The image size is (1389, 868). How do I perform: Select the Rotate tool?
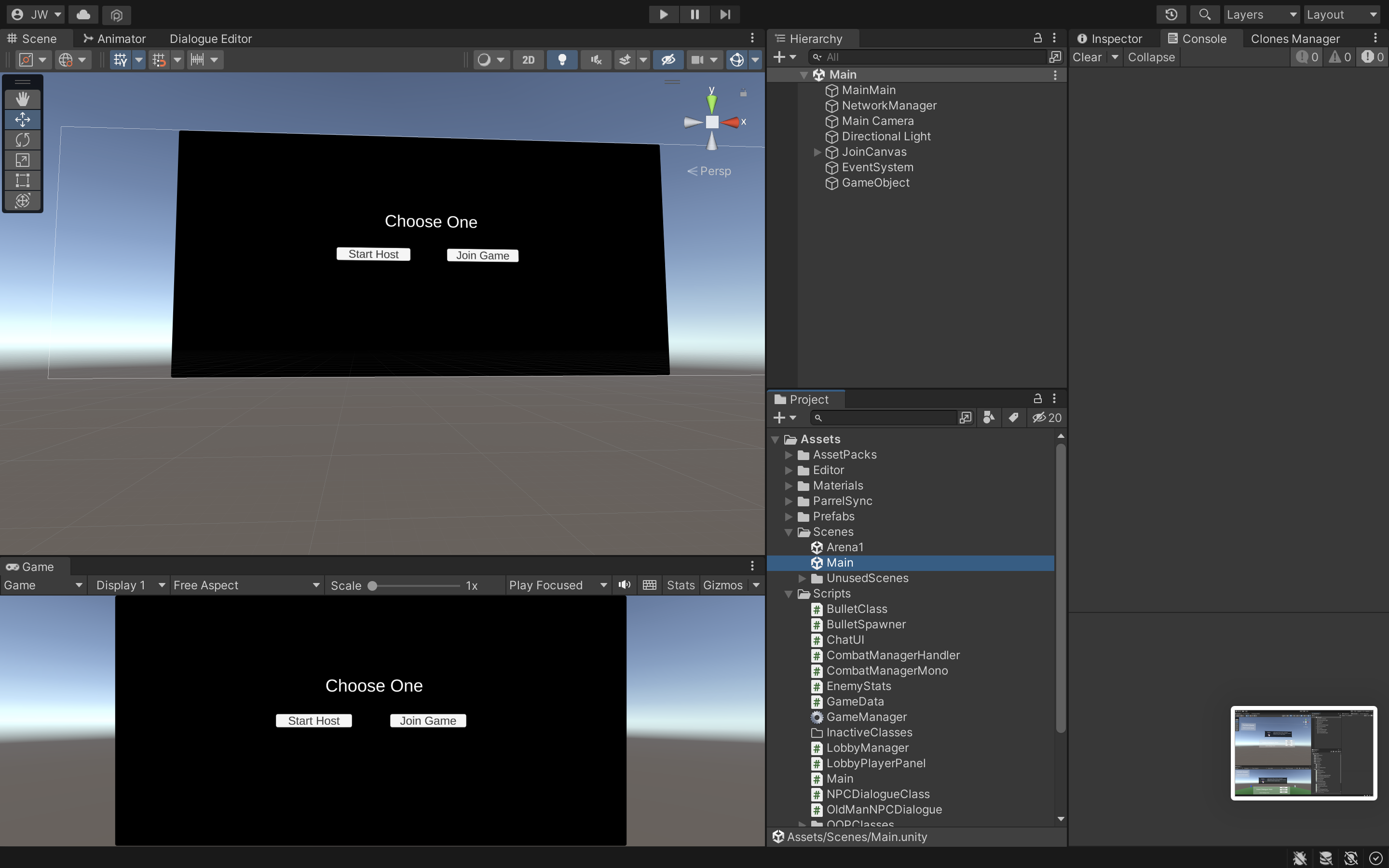click(22, 140)
